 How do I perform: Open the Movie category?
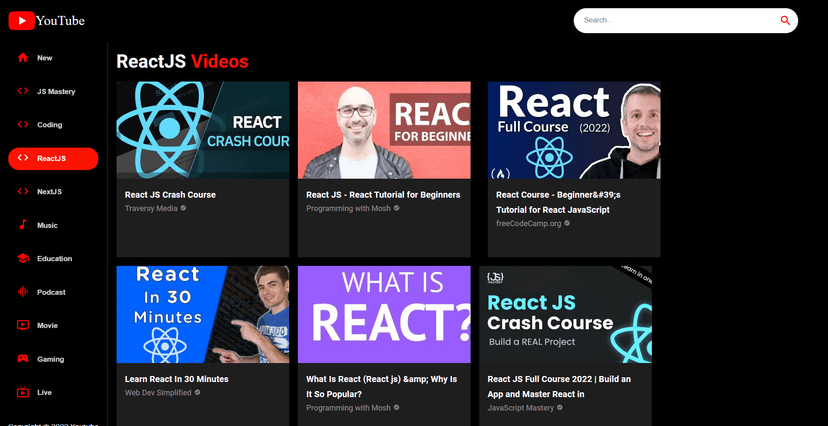(53, 326)
